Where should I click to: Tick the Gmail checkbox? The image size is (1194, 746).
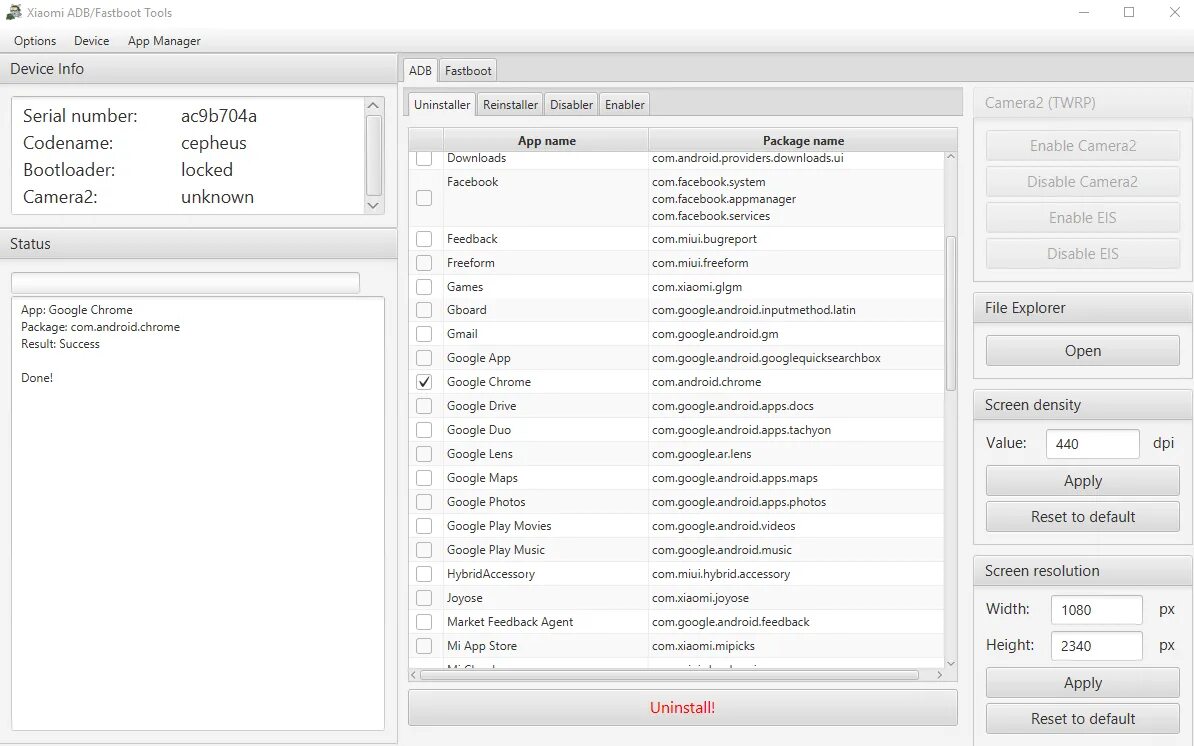(x=424, y=334)
